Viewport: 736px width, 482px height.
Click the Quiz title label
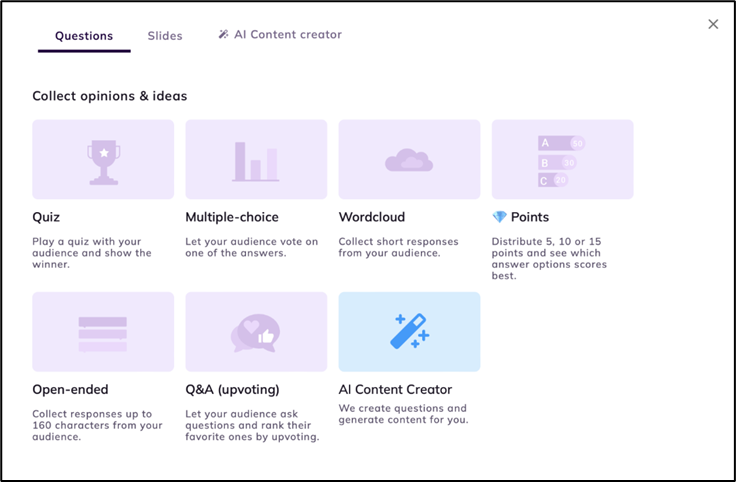[x=46, y=217]
